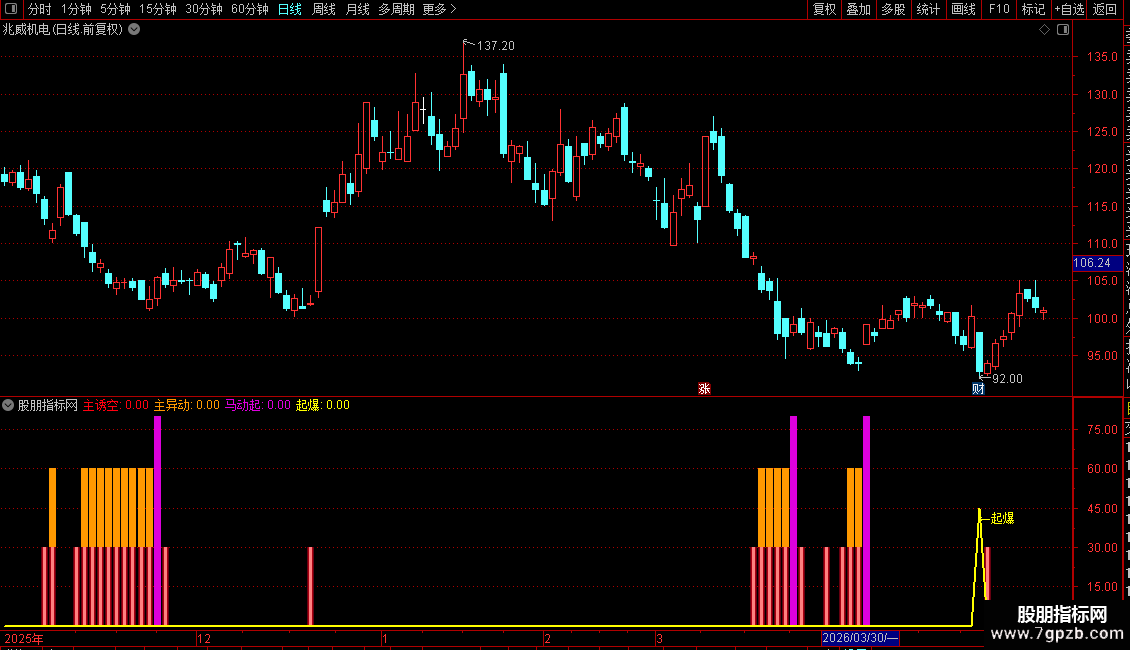The height and width of the screenshot is (650, 1130).
Task: Click the +自选 add to watchlist button
Action: [1069, 9]
